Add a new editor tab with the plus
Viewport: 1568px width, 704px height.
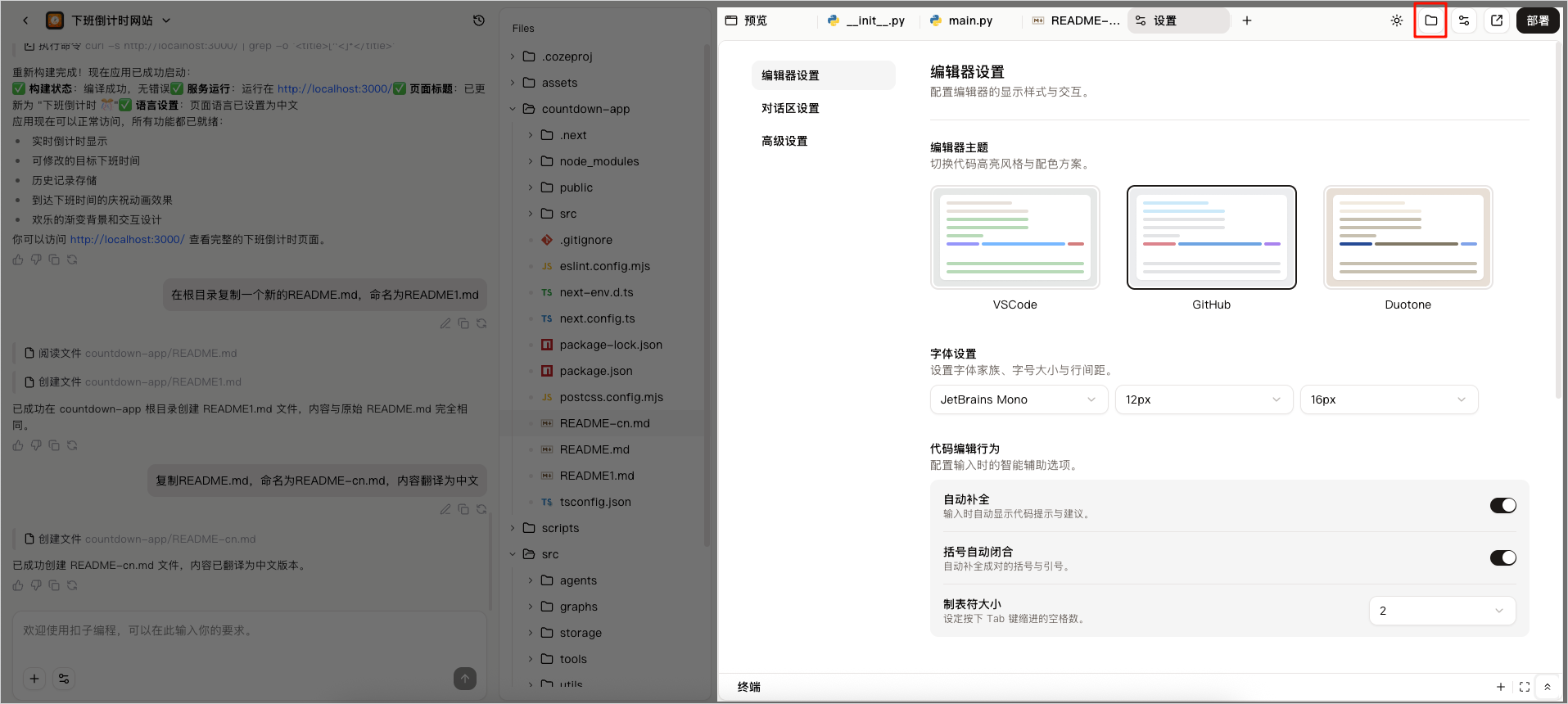point(1247,20)
